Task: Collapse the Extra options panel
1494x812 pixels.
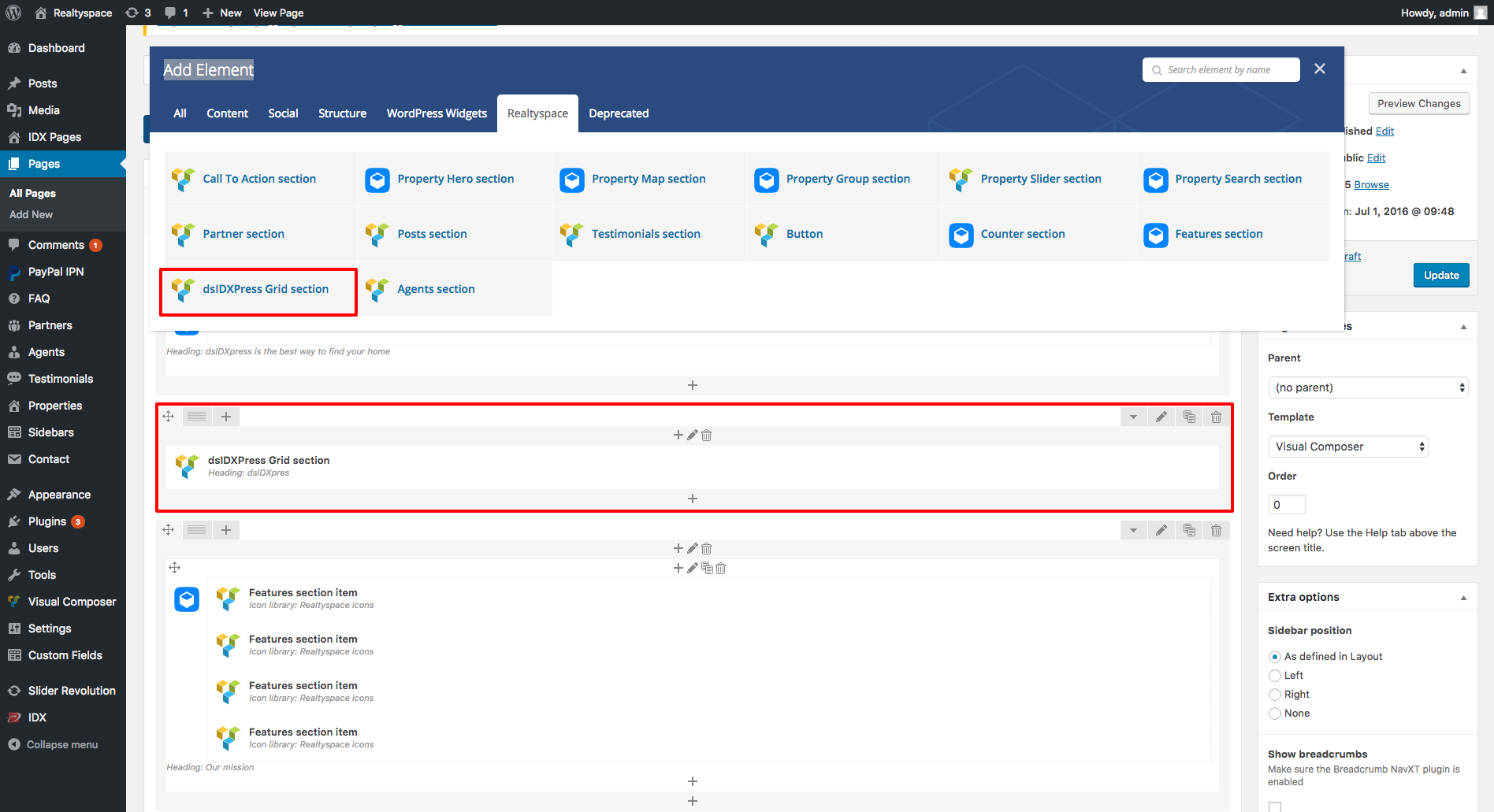Action: pyautogui.click(x=1463, y=598)
